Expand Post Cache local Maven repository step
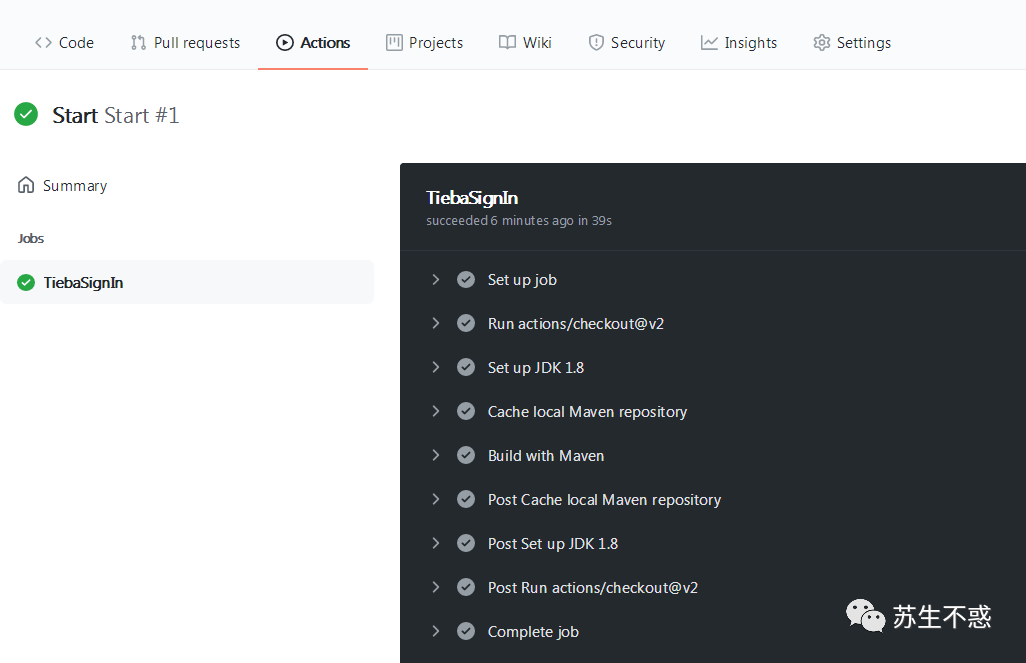Image resolution: width=1026 pixels, height=663 pixels. click(x=436, y=499)
